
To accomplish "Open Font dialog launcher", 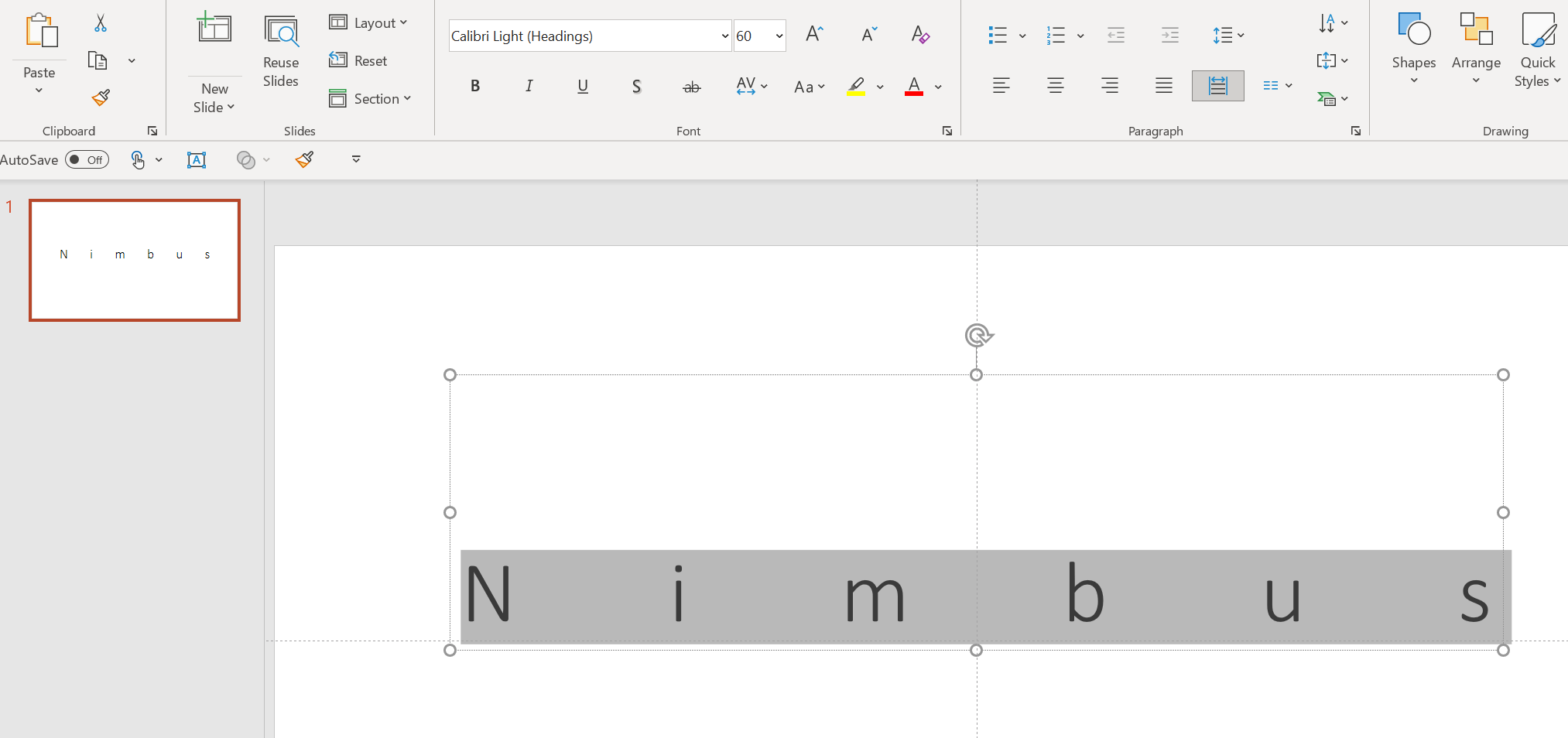I will click(947, 131).
